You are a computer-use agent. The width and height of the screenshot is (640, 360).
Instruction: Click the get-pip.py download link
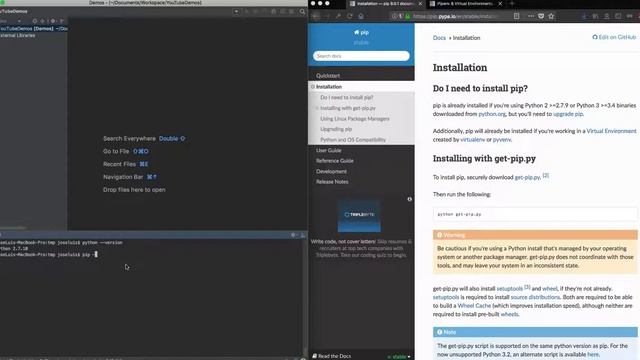click(x=527, y=177)
